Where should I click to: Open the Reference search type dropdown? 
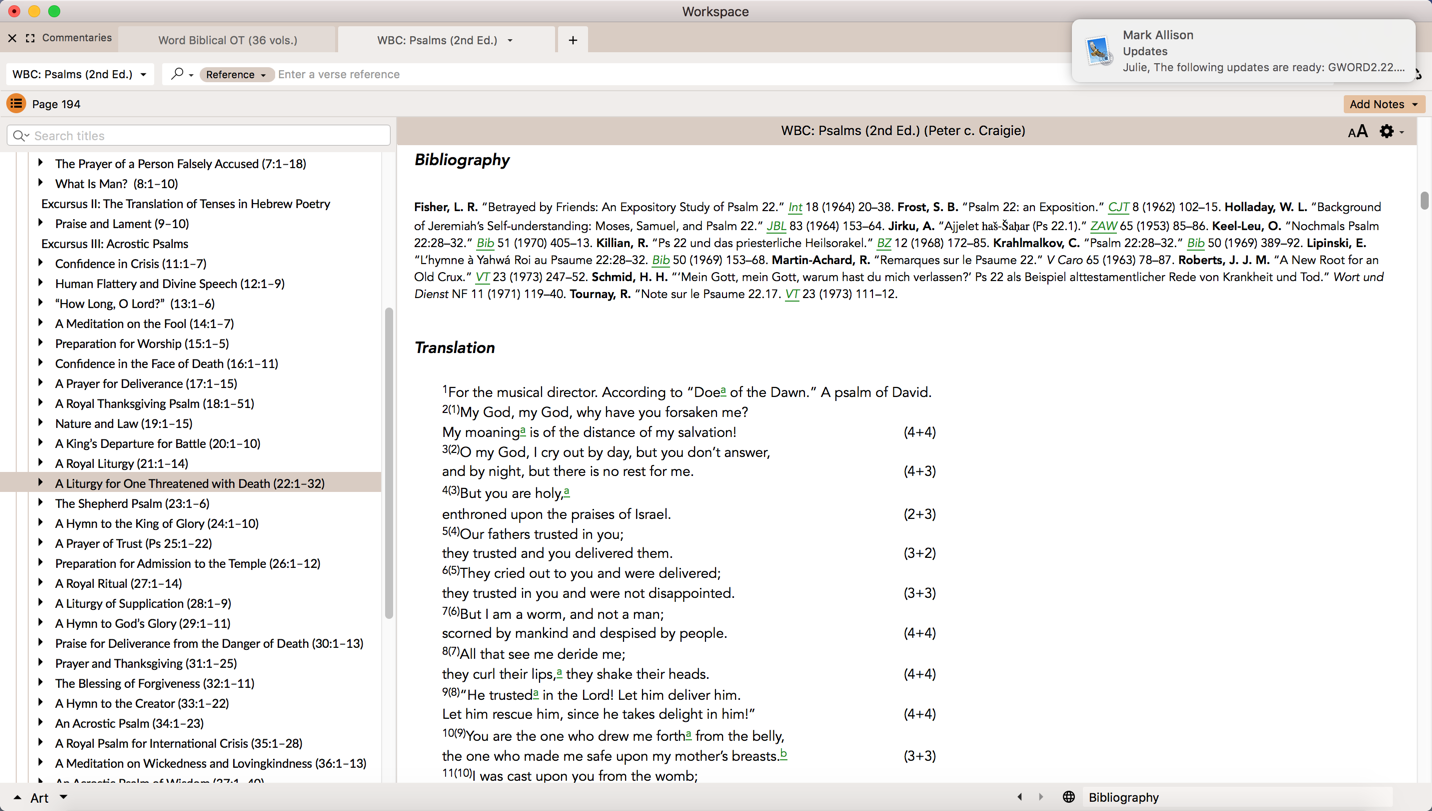coord(235,74)
